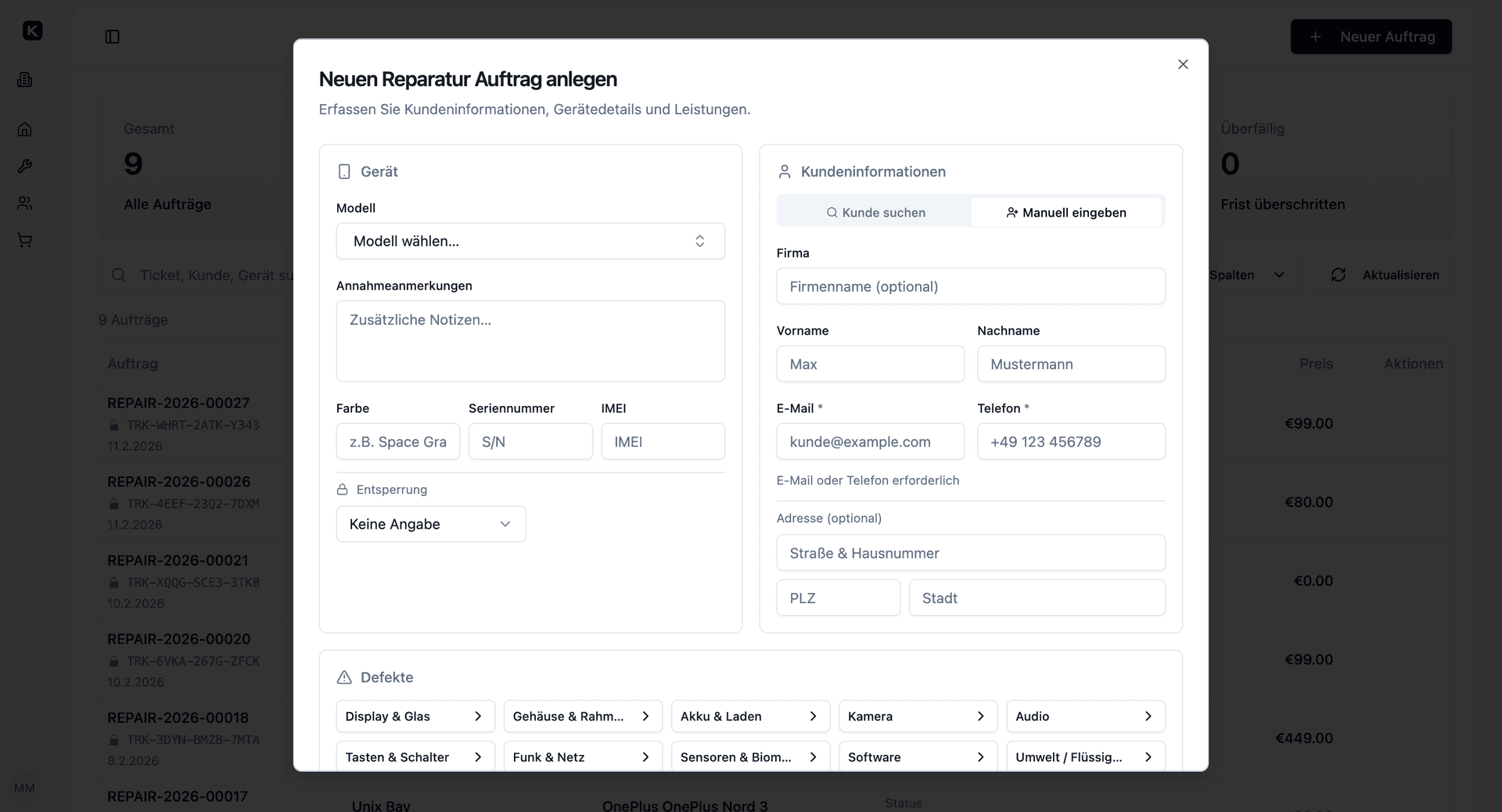Close the new repair order dialog
The height and width of the screenshot is (812, 1502).
coord(1183,64)
